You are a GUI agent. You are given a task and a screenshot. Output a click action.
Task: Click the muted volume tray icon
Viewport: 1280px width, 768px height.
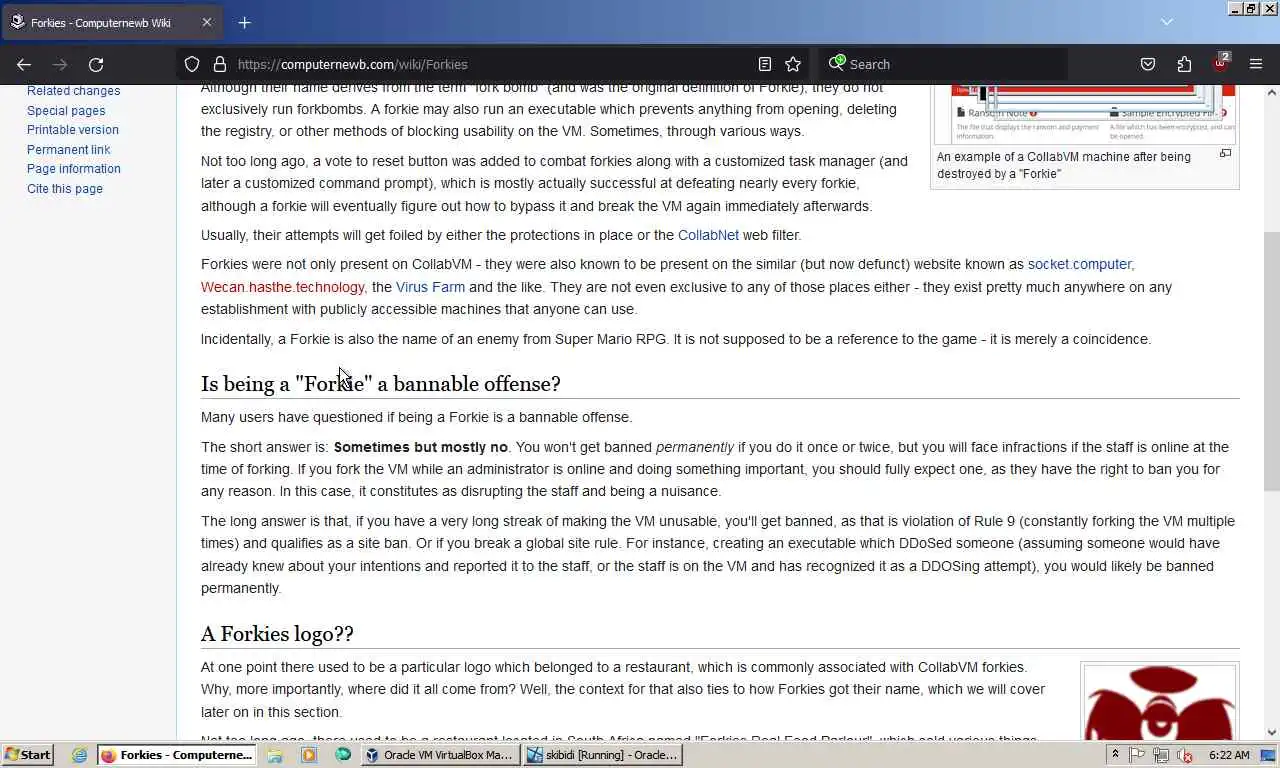coord(1184,755)
